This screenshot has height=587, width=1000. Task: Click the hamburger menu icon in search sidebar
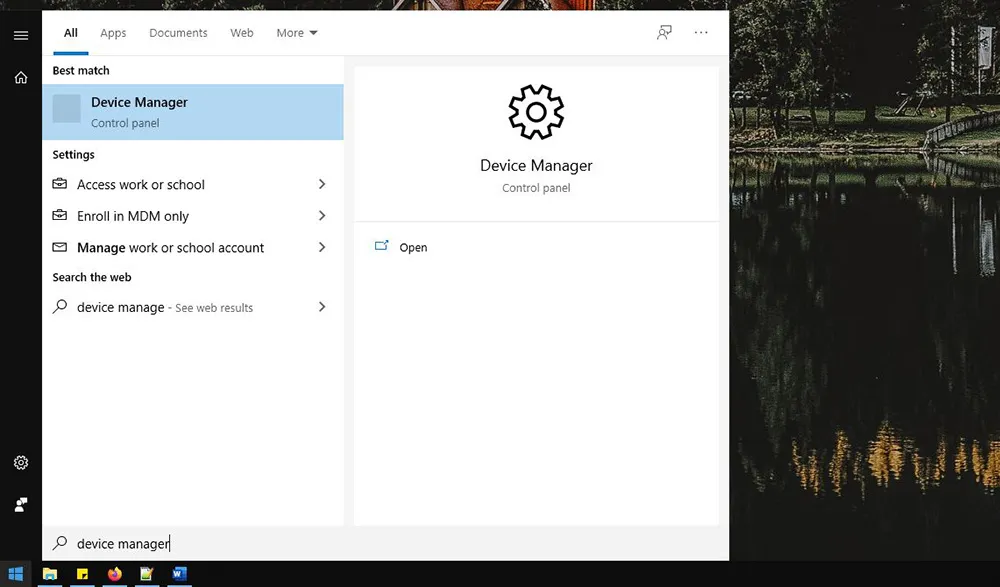pyautogui.click(x=21, y=36)
